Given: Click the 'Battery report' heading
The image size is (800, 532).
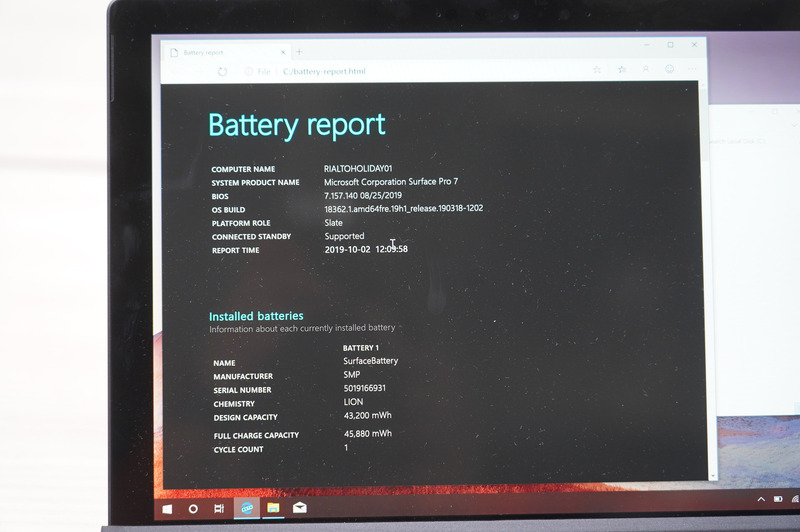Looking at the screenshot, I should click(x=296, y=125).
